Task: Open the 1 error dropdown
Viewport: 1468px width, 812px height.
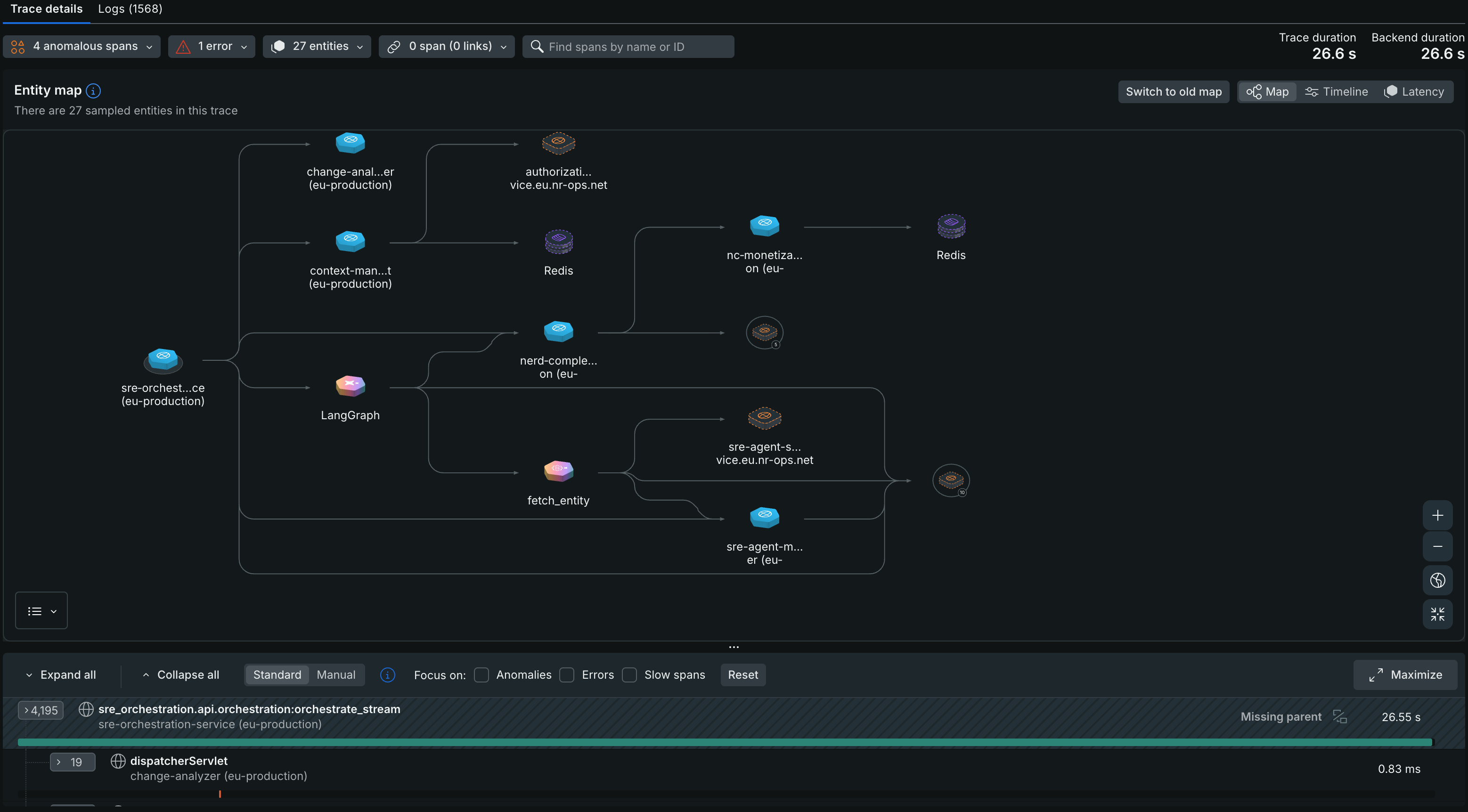Action: pyautogui.click(x=212, y=47)
